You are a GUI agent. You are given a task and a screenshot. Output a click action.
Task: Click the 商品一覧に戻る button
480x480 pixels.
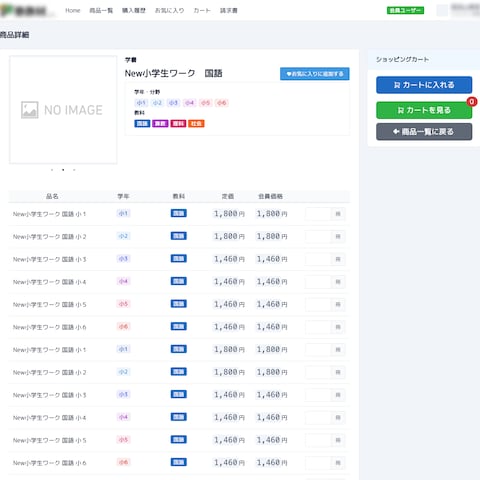[424, 132]
